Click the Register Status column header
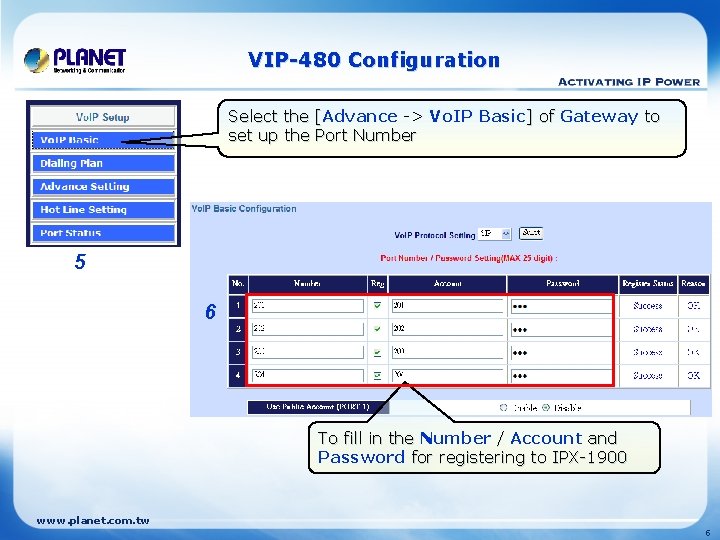The height and width of the screenshot is (540, 720). [x=648, y=284]
